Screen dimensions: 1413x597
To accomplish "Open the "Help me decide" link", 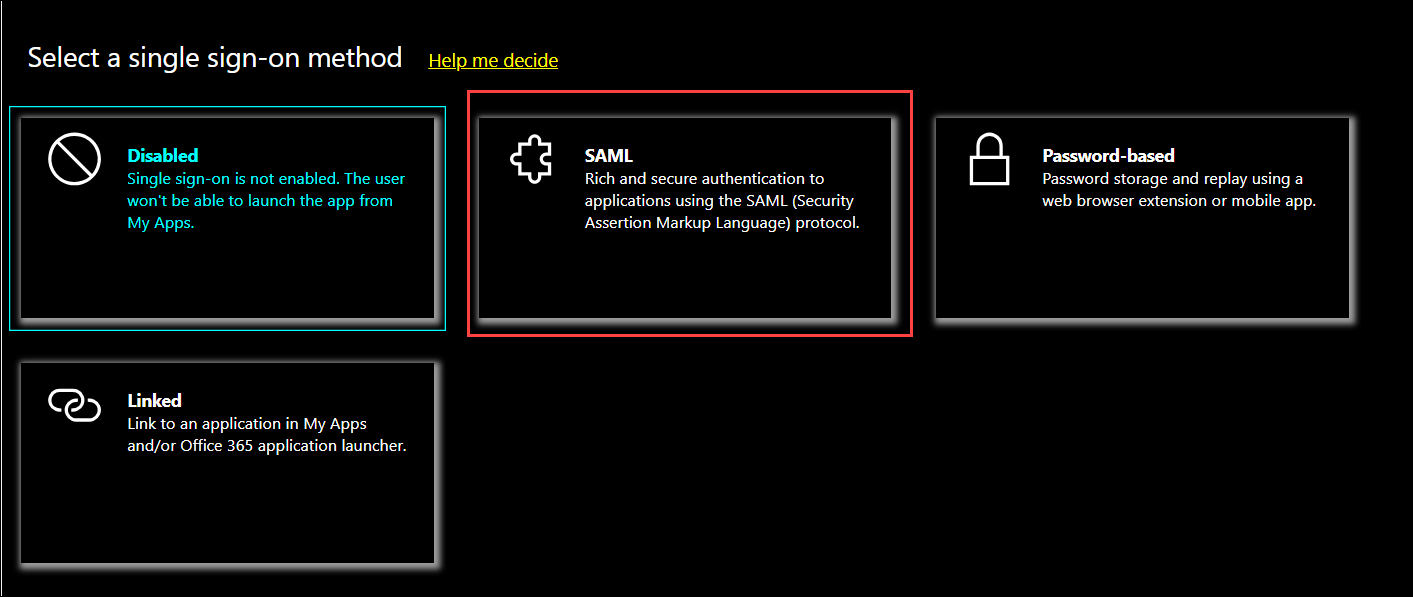I will 493,61.
